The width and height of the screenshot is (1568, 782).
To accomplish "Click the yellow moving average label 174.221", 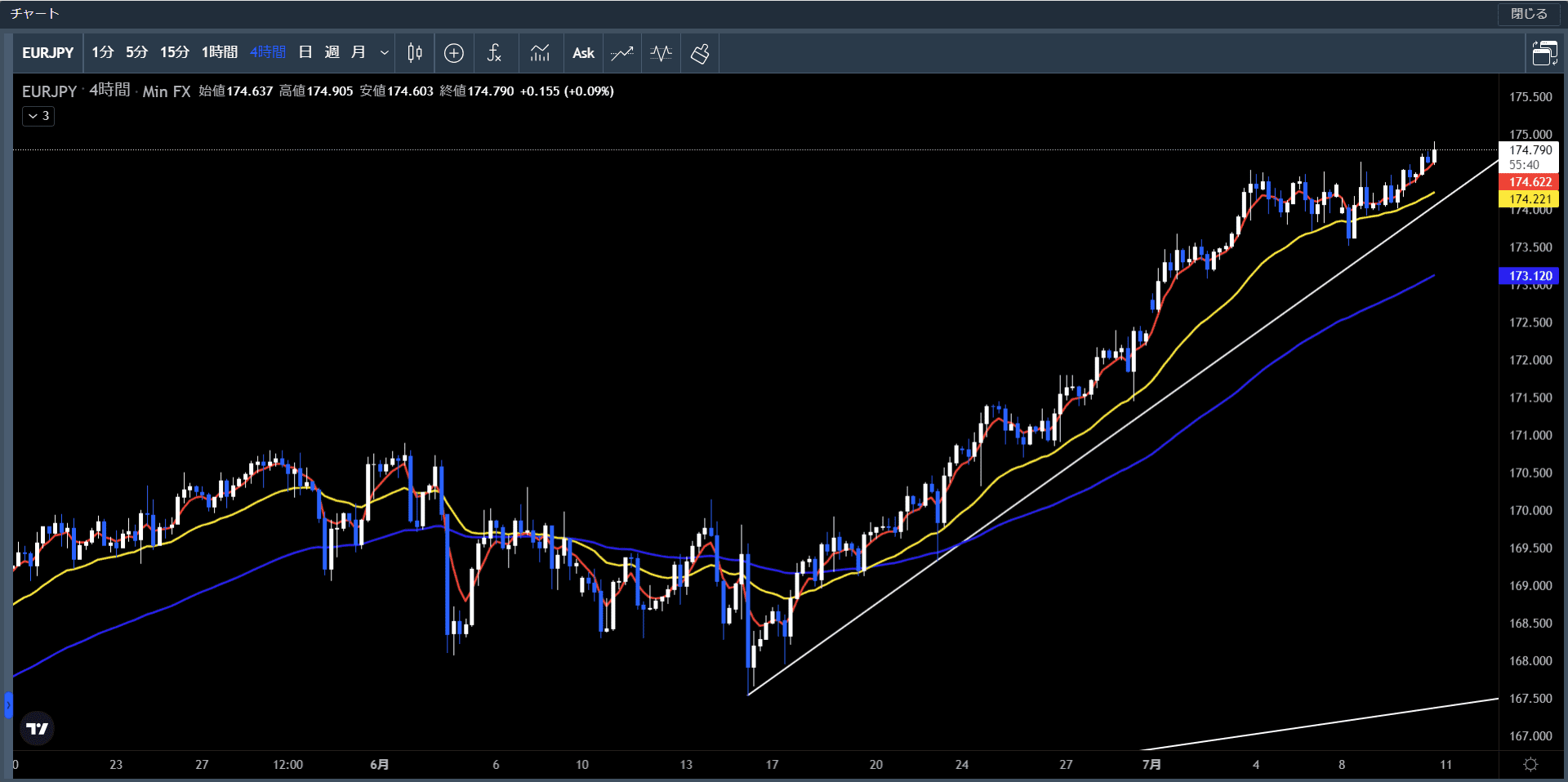I will click(x=1530, y=199).
